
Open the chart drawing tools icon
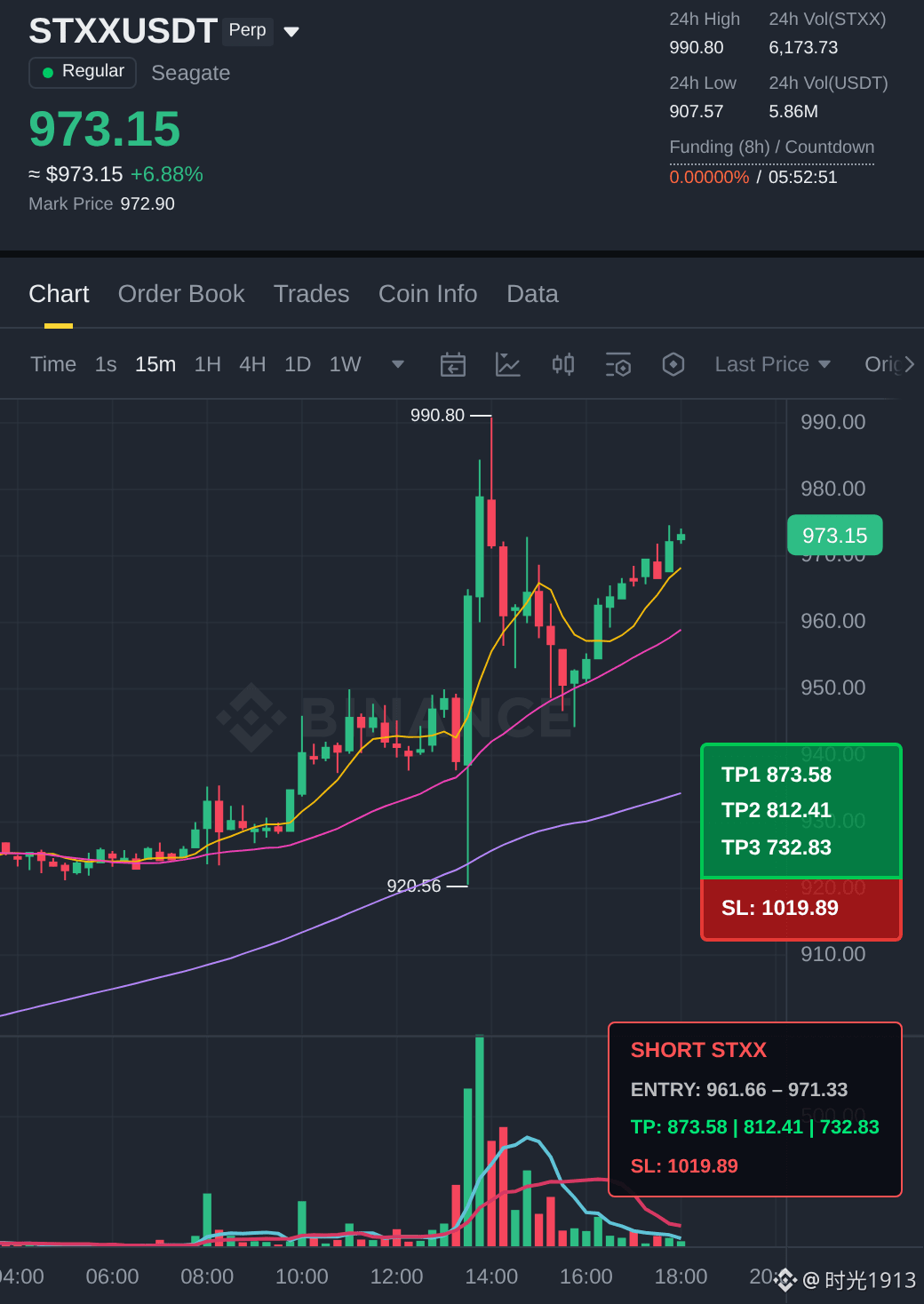pos(508,364)
